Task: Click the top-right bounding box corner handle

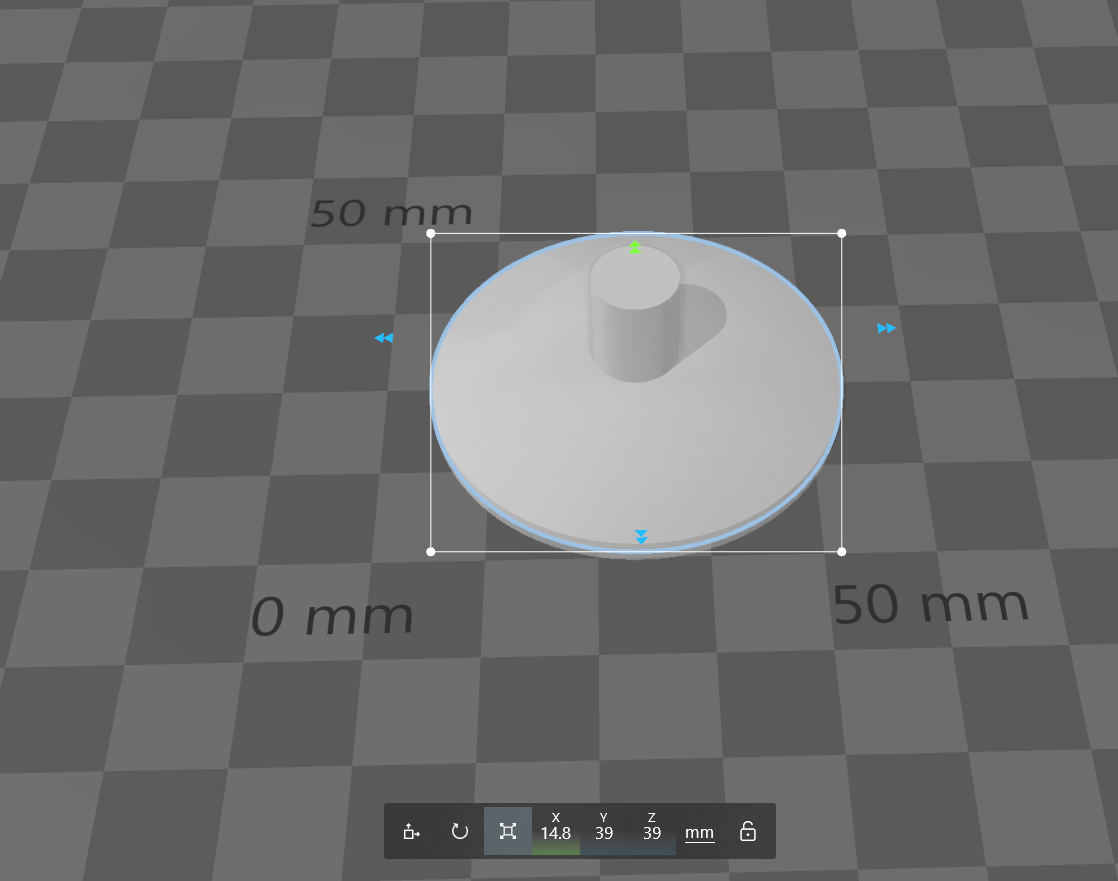Action: coord(841,233)
